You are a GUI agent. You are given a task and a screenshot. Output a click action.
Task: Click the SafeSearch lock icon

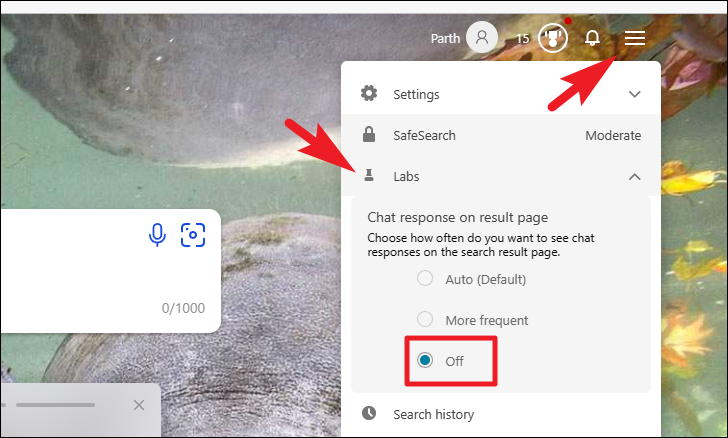tap(369, 135)
